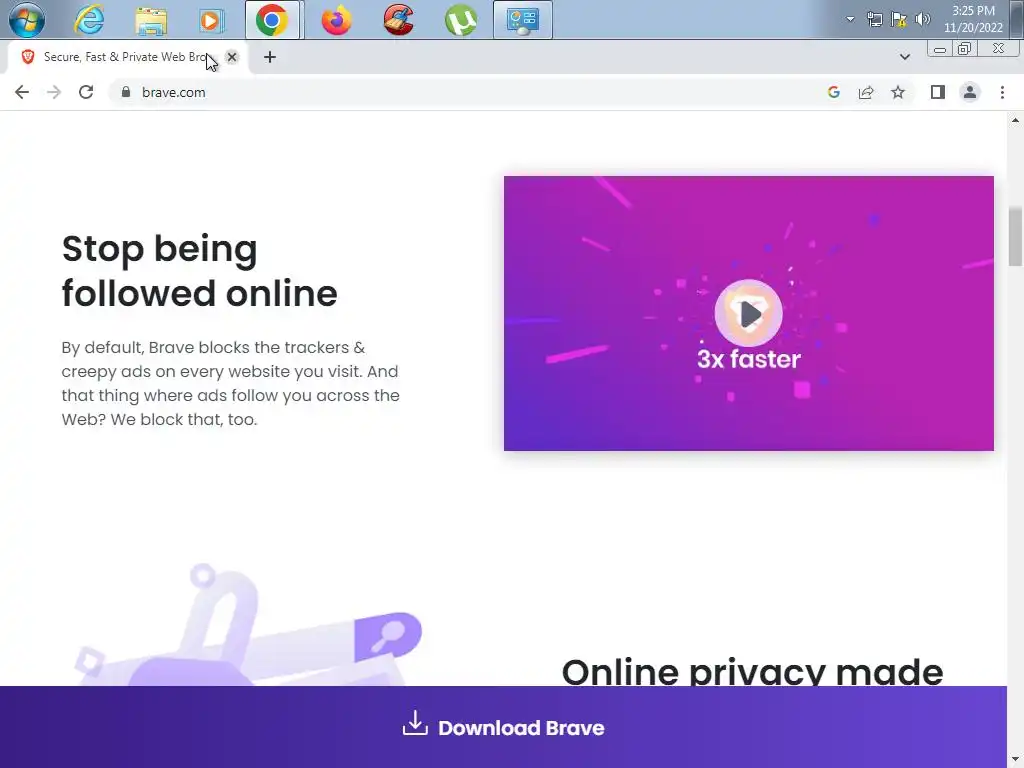1024x768 pixels.
Task: Click the page scrollbar thumb
Action: coord(1015,236)
